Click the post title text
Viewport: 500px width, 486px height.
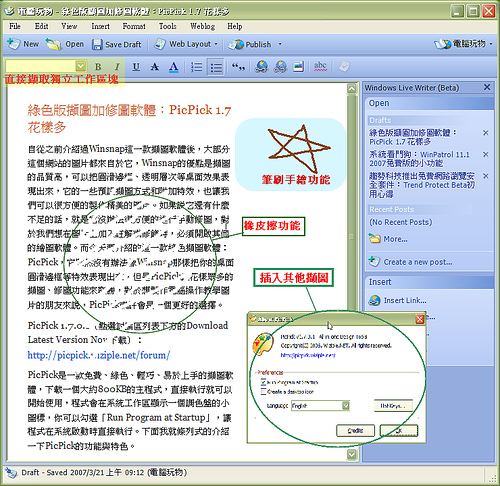[129, 118]
